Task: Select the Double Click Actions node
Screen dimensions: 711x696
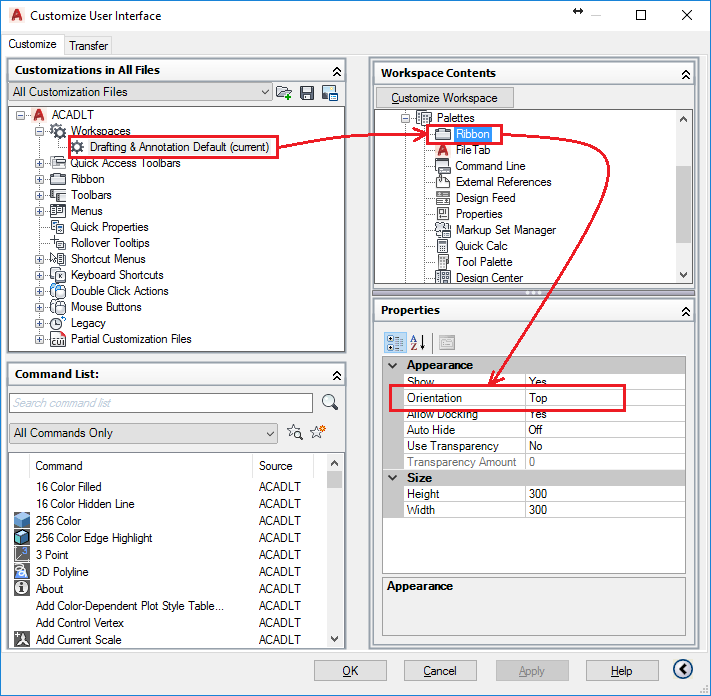Action: [119, 291]
